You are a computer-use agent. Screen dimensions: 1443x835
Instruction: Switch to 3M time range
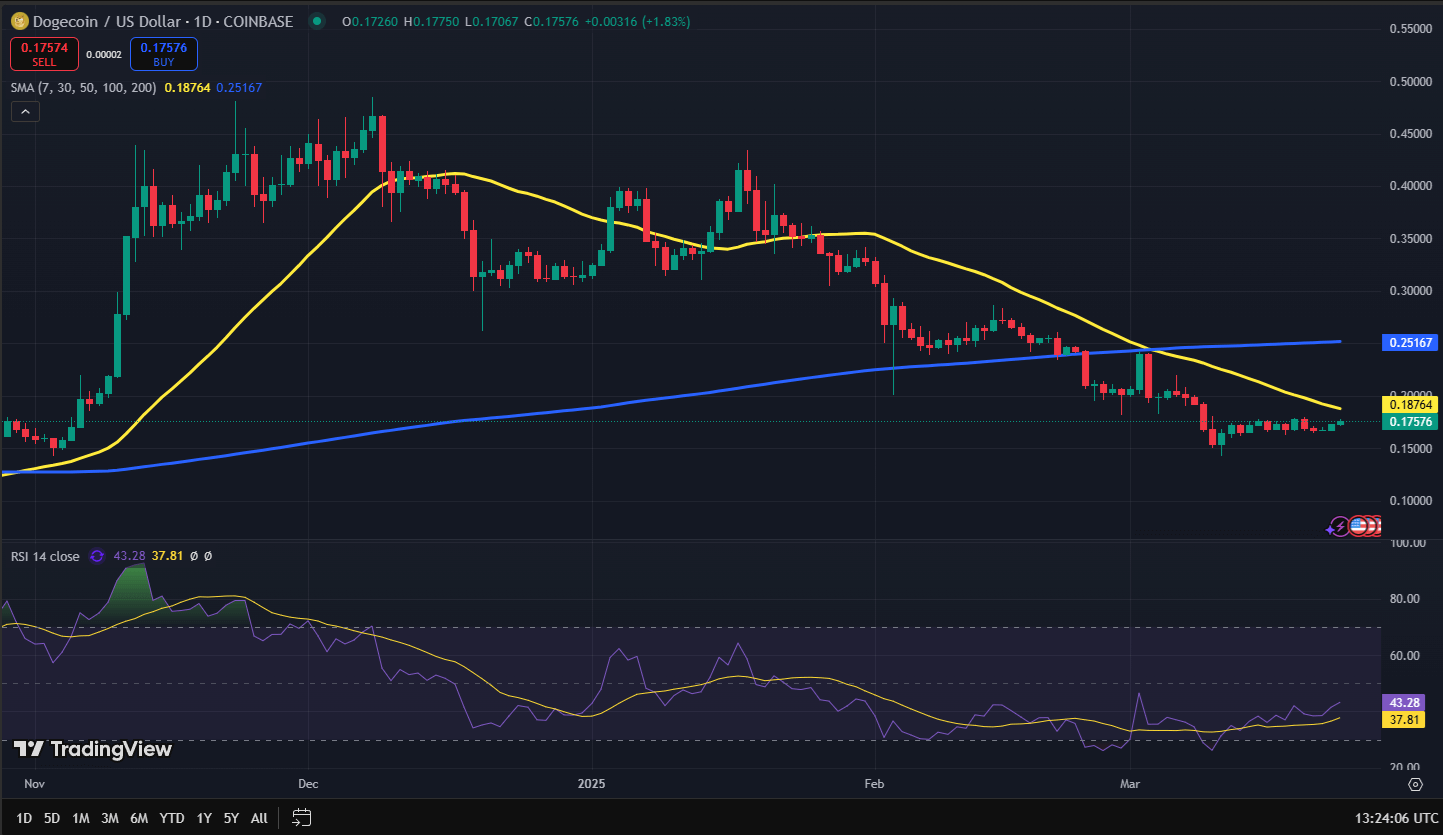click(110, 818)
